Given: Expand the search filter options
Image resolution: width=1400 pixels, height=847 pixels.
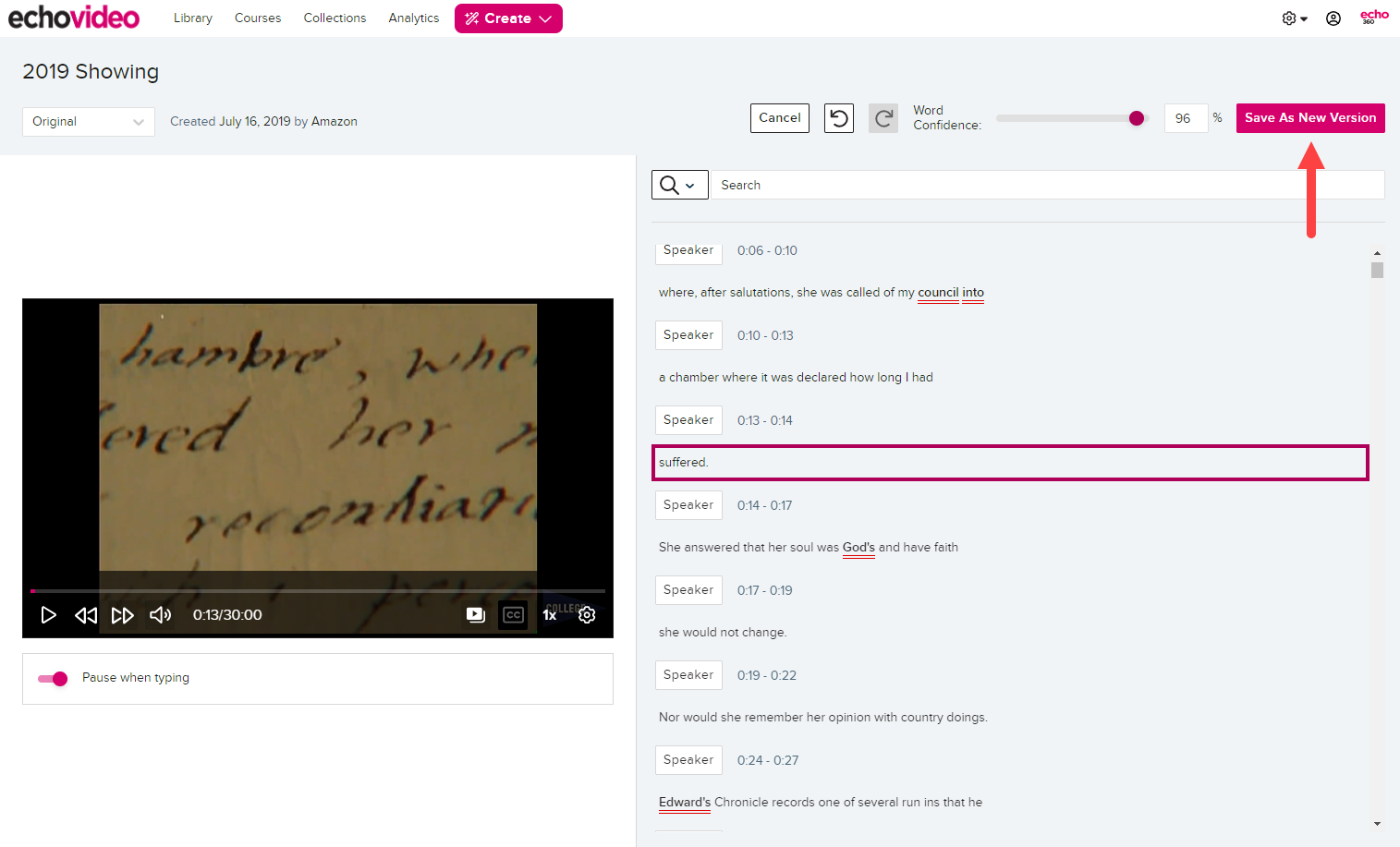Looking at the screenshot, I should (679, 184).
